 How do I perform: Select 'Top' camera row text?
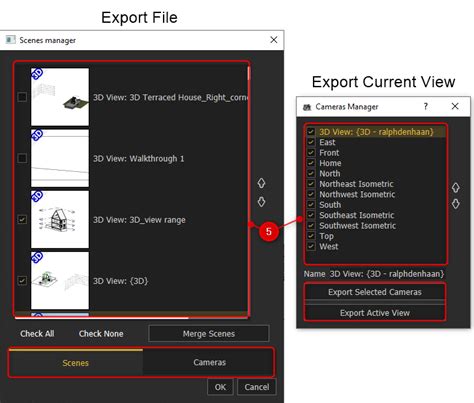point(326,236)
